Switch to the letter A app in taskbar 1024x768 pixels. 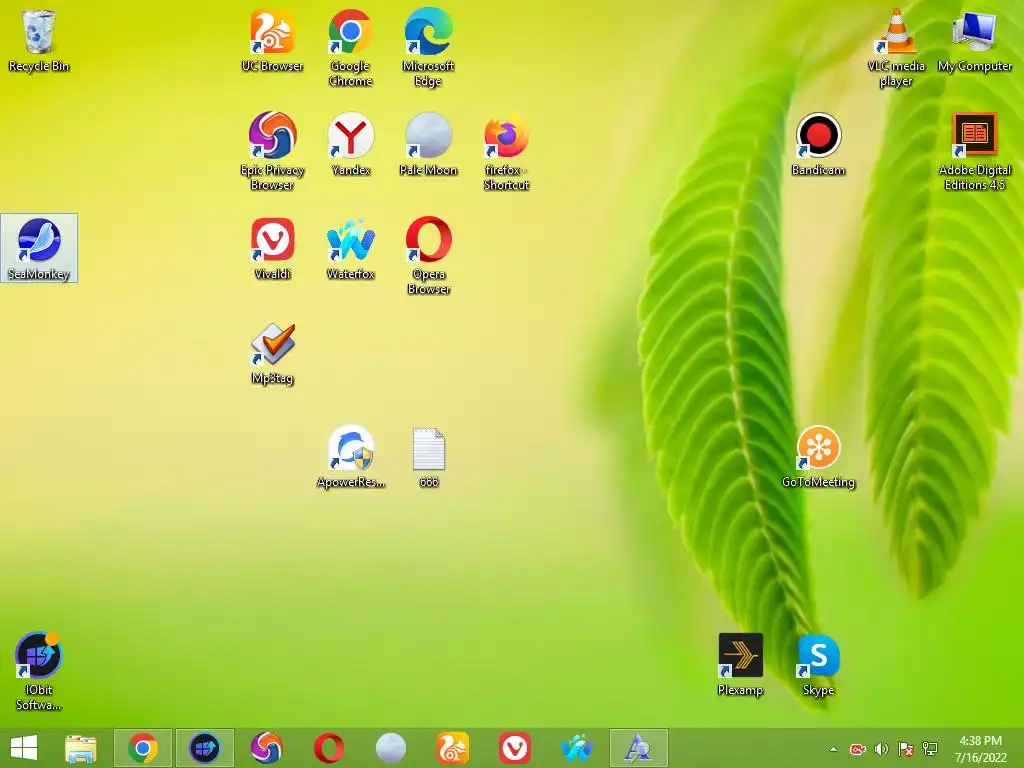639,748
